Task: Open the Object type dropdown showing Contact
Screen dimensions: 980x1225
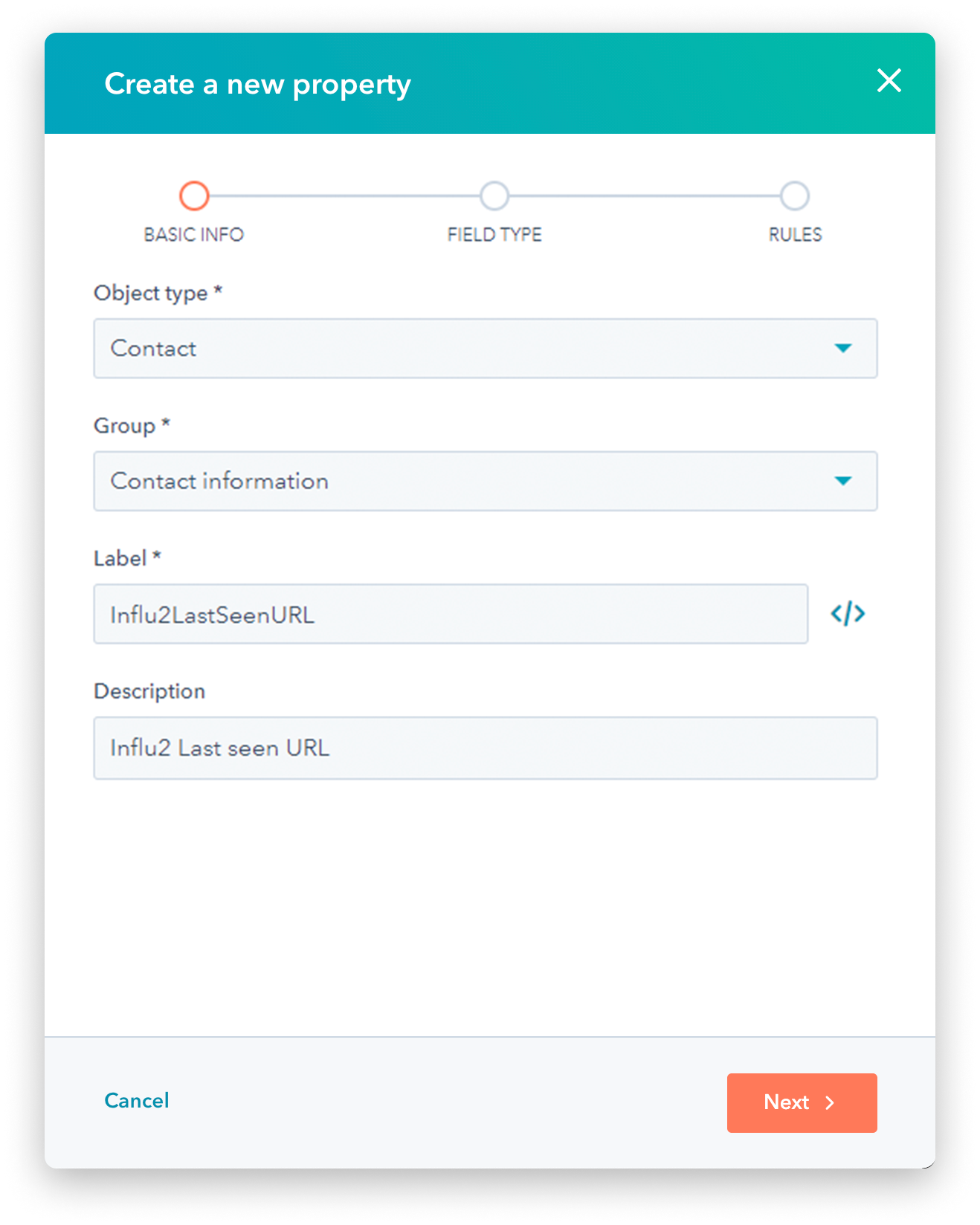Action: (461, 349)
